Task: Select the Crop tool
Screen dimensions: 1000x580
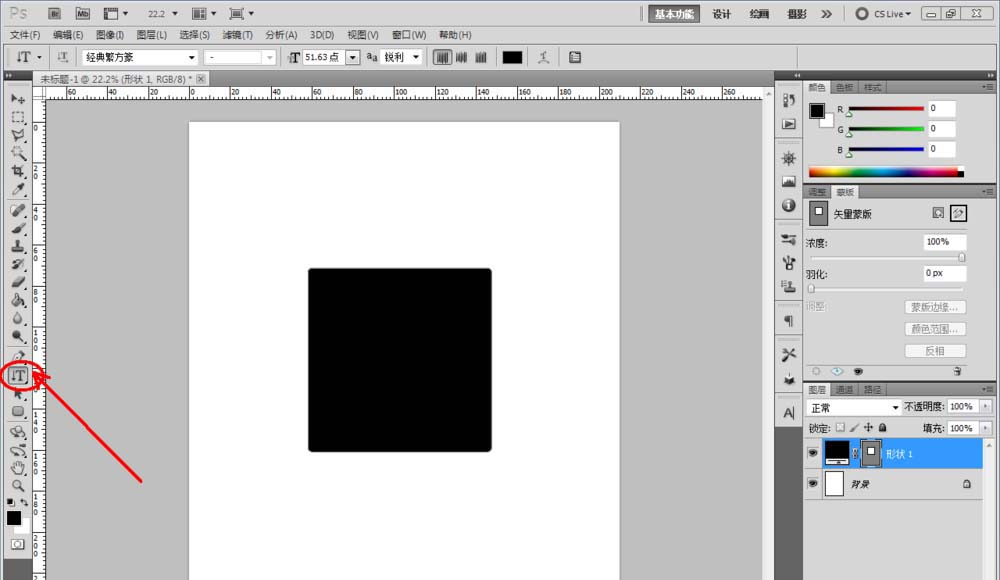Action: pos(18,171)
